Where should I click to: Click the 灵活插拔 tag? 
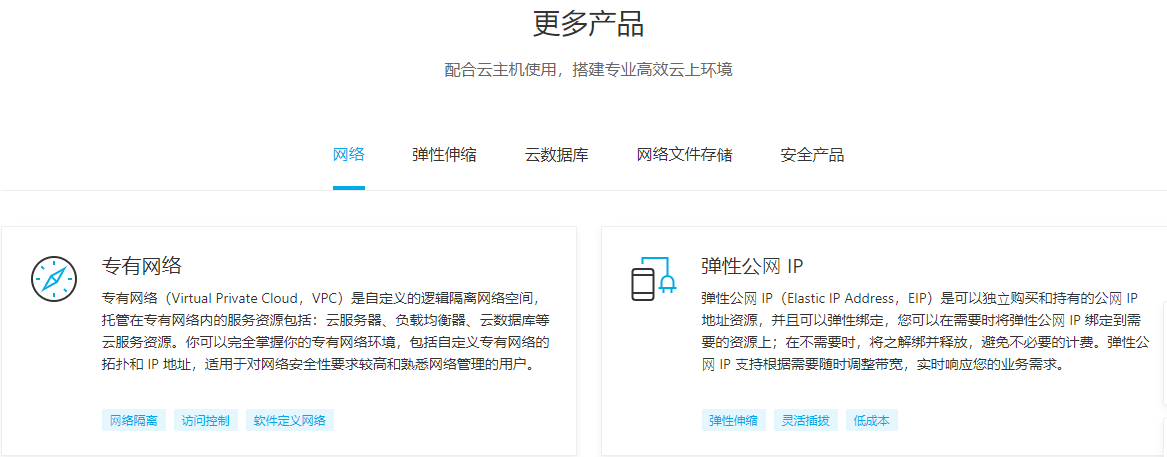coord(805,421)
